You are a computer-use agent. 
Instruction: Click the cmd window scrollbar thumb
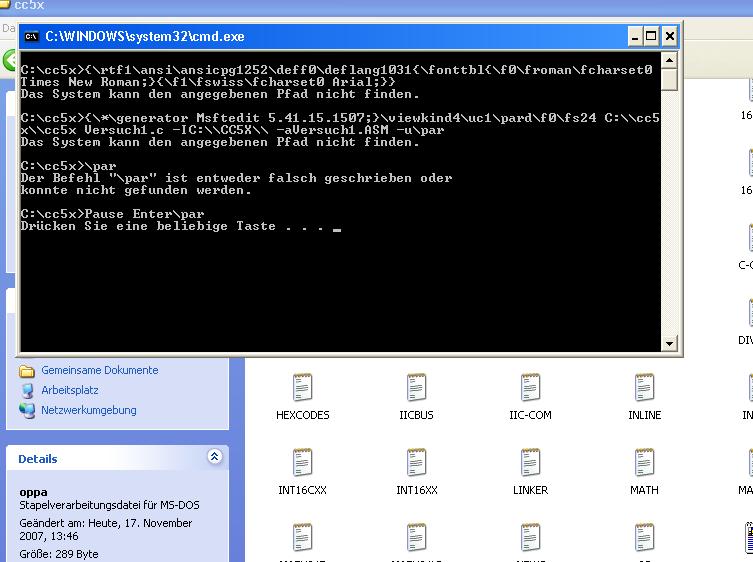point(669,79)
